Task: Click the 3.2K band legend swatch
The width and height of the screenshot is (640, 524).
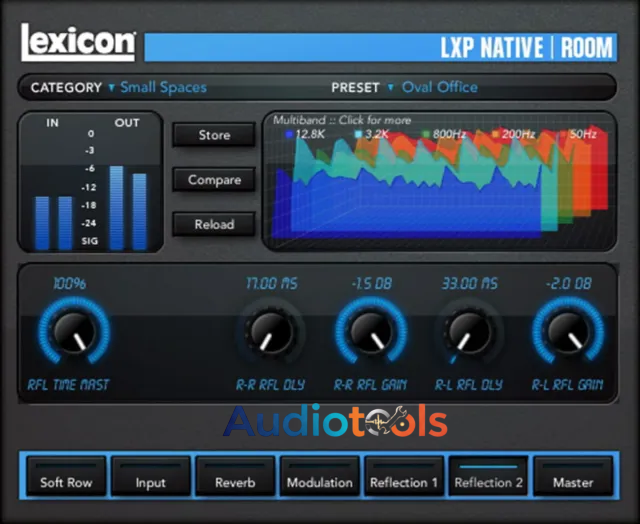Action: tap(358, 134)
